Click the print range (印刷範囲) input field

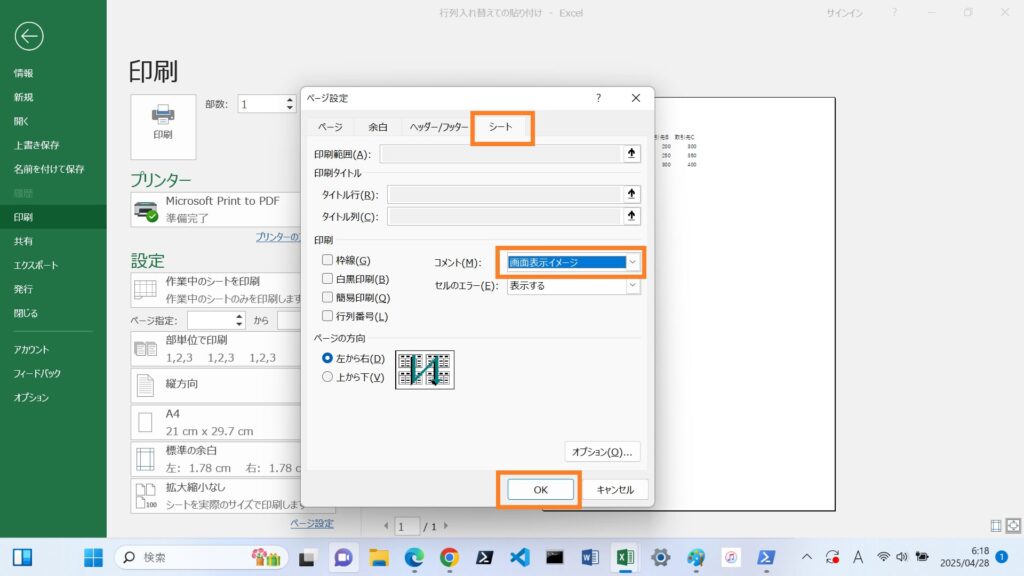coord(500,154)
